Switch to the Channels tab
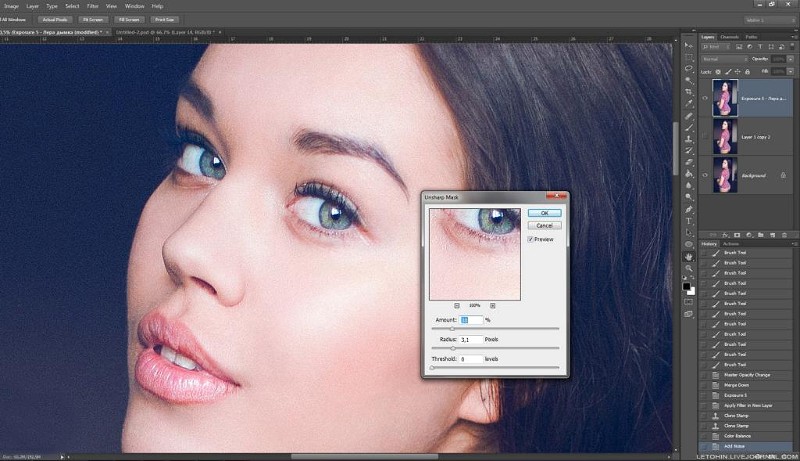The height and width of the screenshot is (461, 800). [729, 37]
